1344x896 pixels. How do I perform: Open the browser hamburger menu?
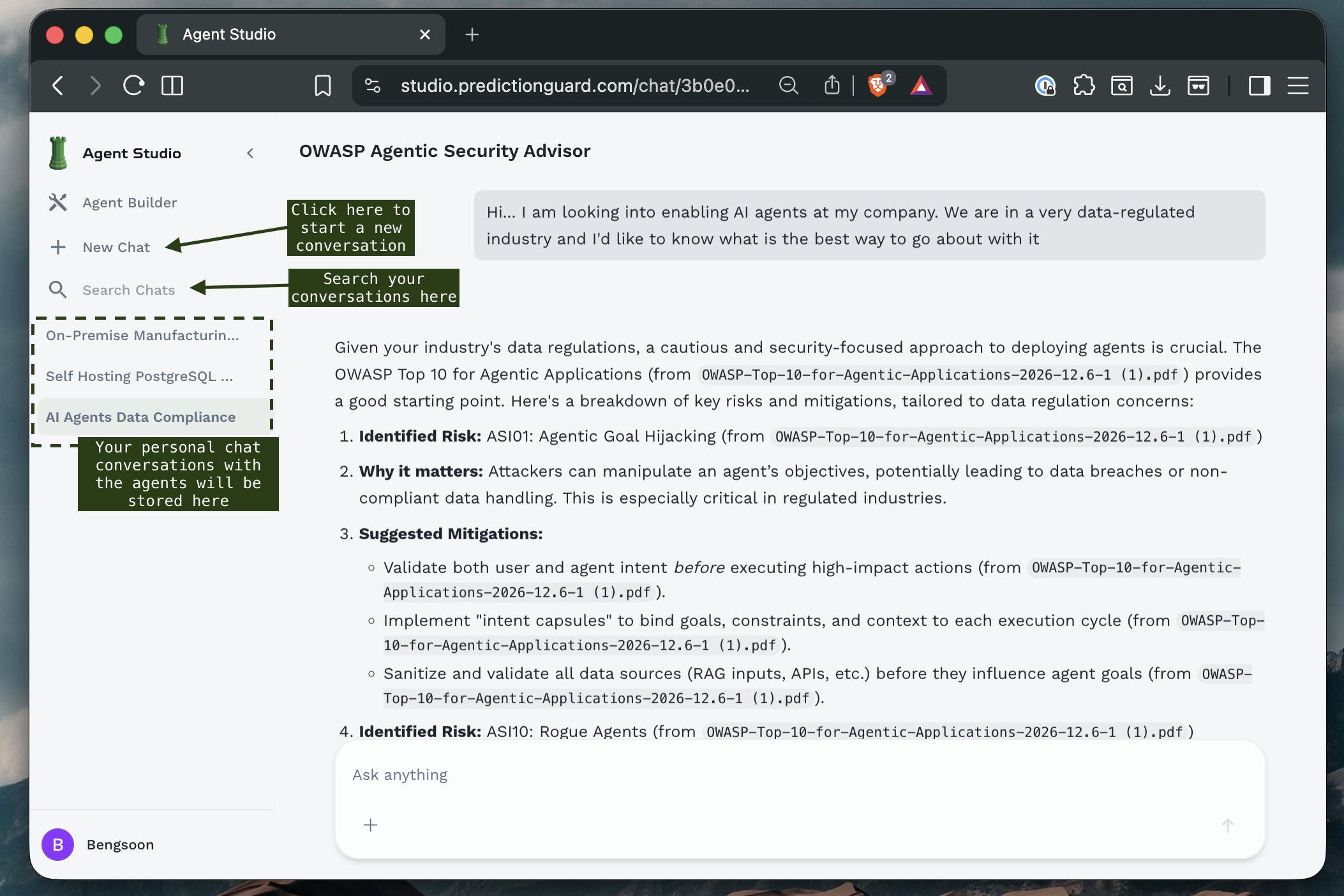pos(1299,86)
